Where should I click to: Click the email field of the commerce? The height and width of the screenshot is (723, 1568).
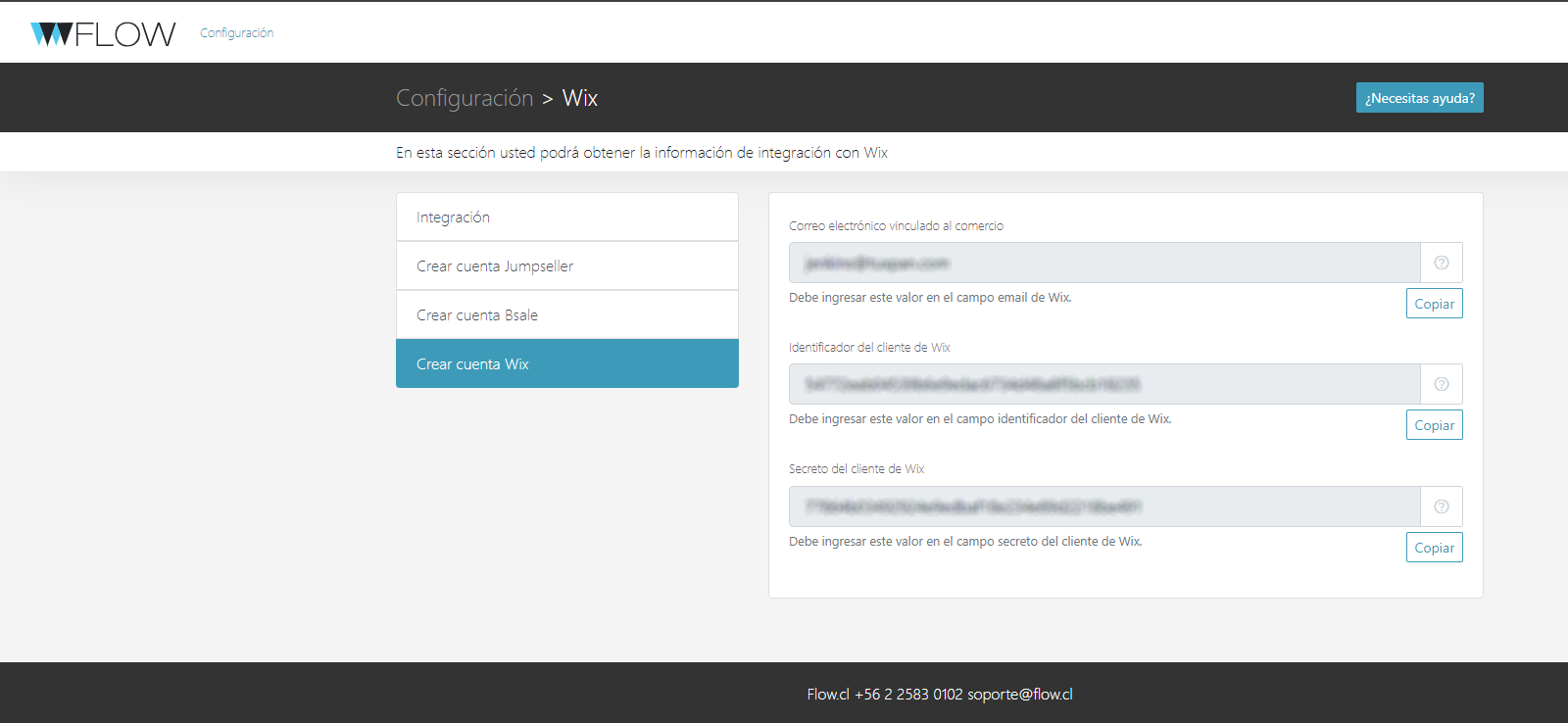click(x=1104, y=263)
